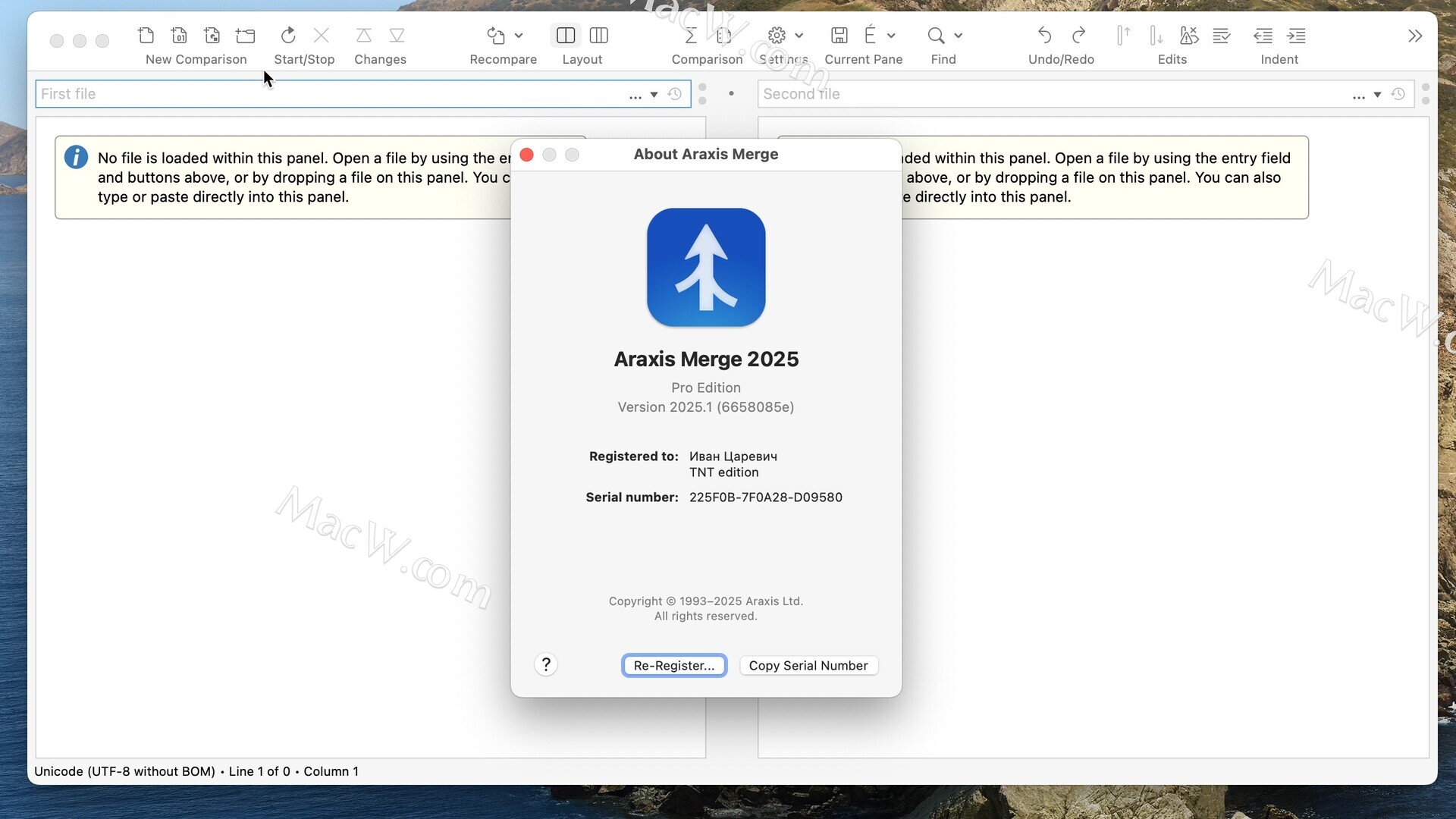Close the About Araxis Merge dialog
1456x819 pixels.
tap(527, 155)
